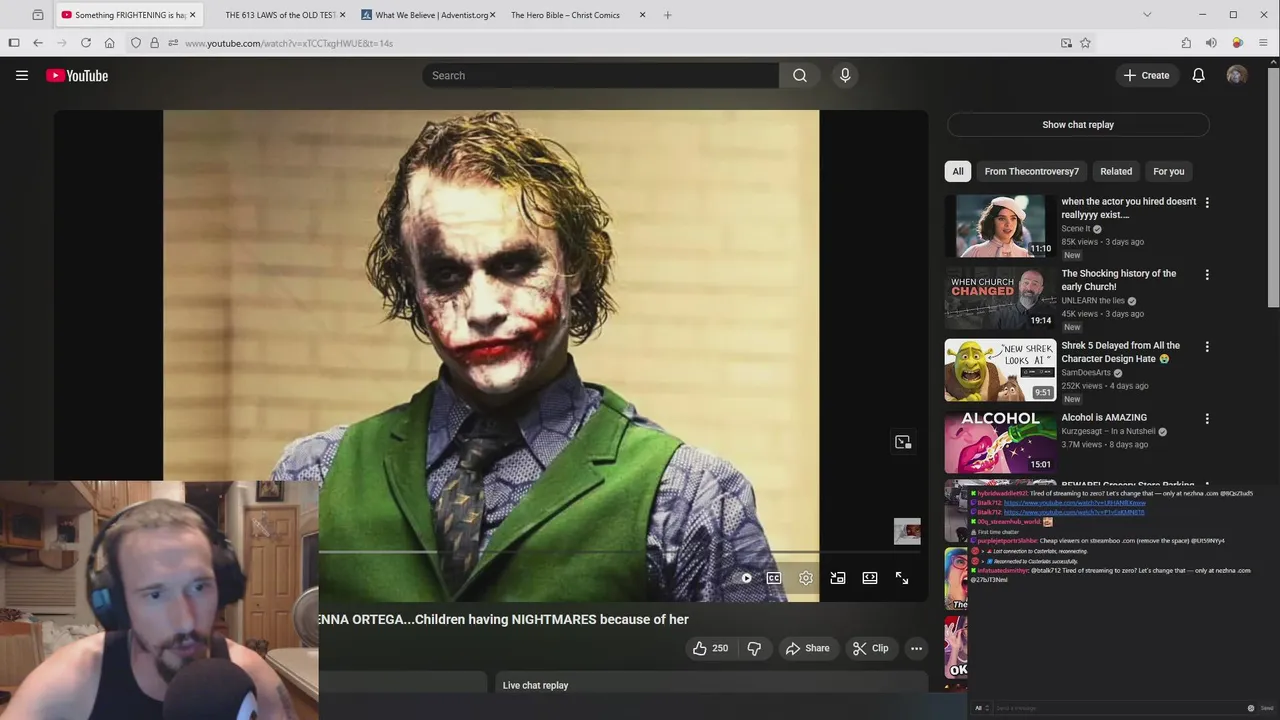This screenshot has width=1280, height=720.
Task: Click the cast-style icon over the video
Action: (x=903, y=442)
